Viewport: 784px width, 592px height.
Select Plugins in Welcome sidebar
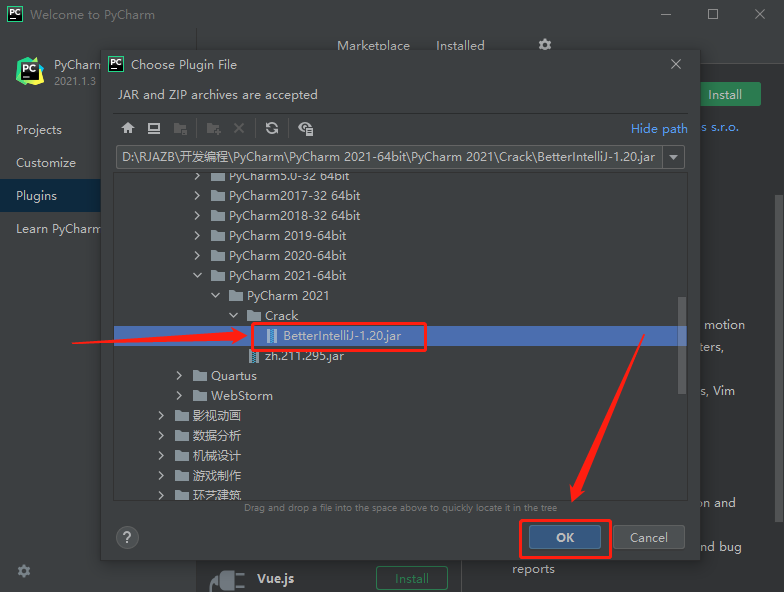pyautogui.click(x=50, y=196)
